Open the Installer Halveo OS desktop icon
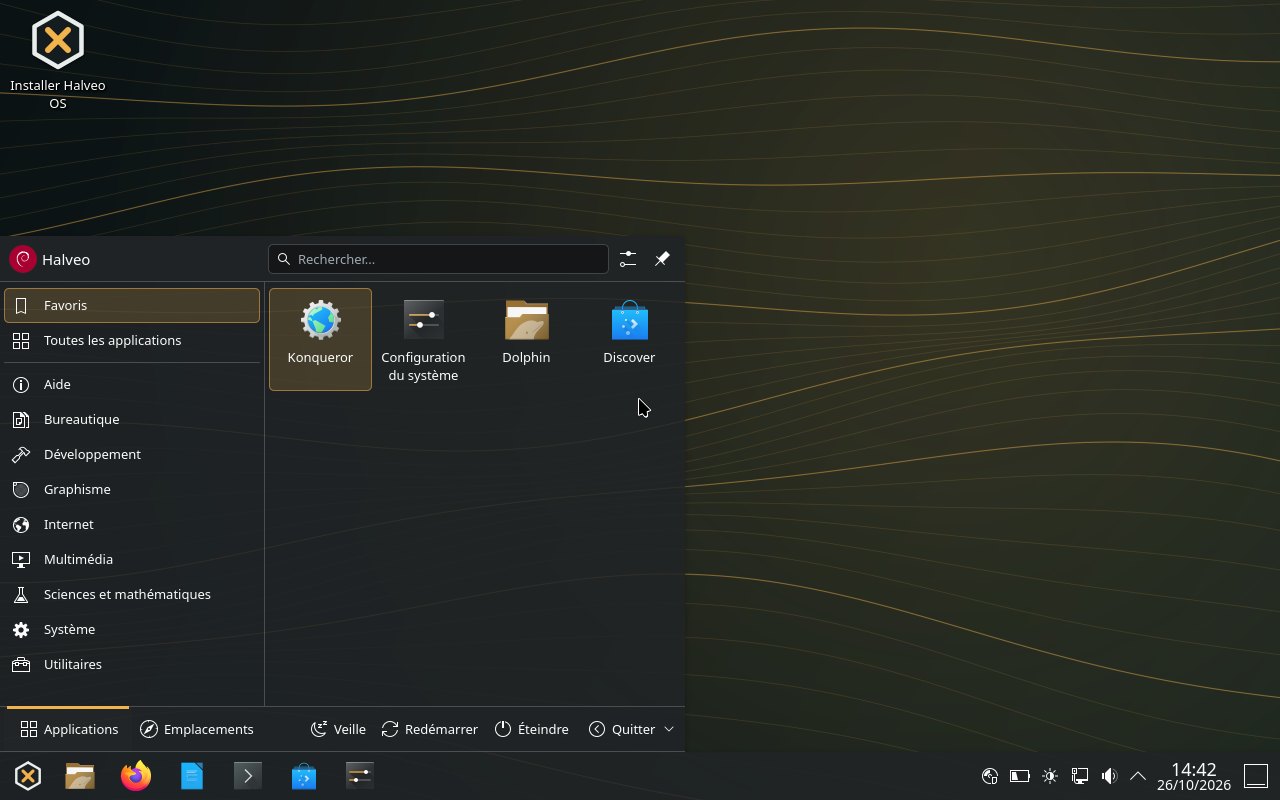Viewport: 1280px width, 800px height. (58, 60)
